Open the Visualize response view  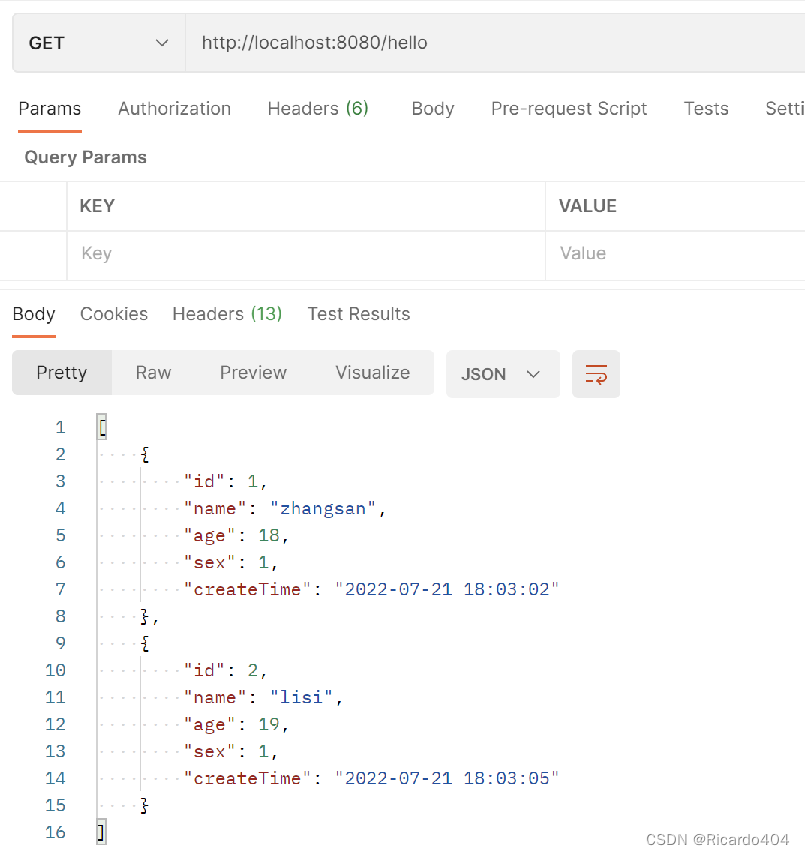[x=372, y=373]
